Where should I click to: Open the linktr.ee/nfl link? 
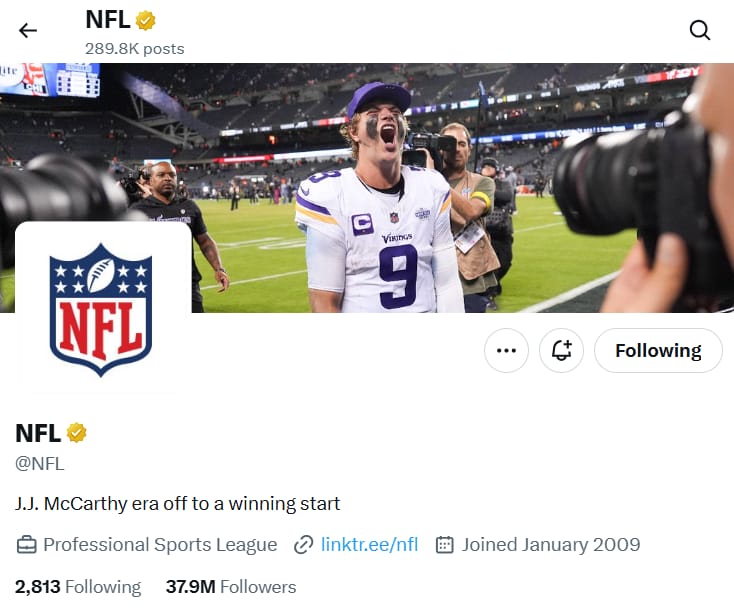(369, 545)
